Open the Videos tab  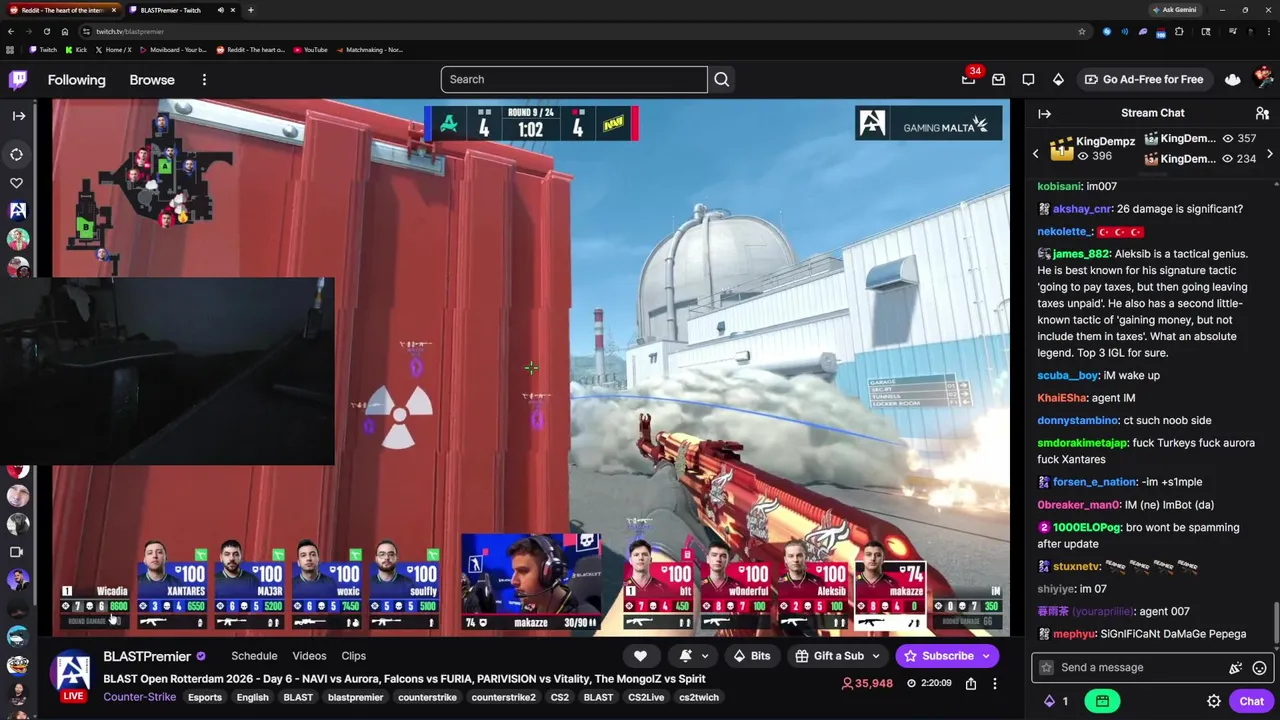tap(309, 656)
